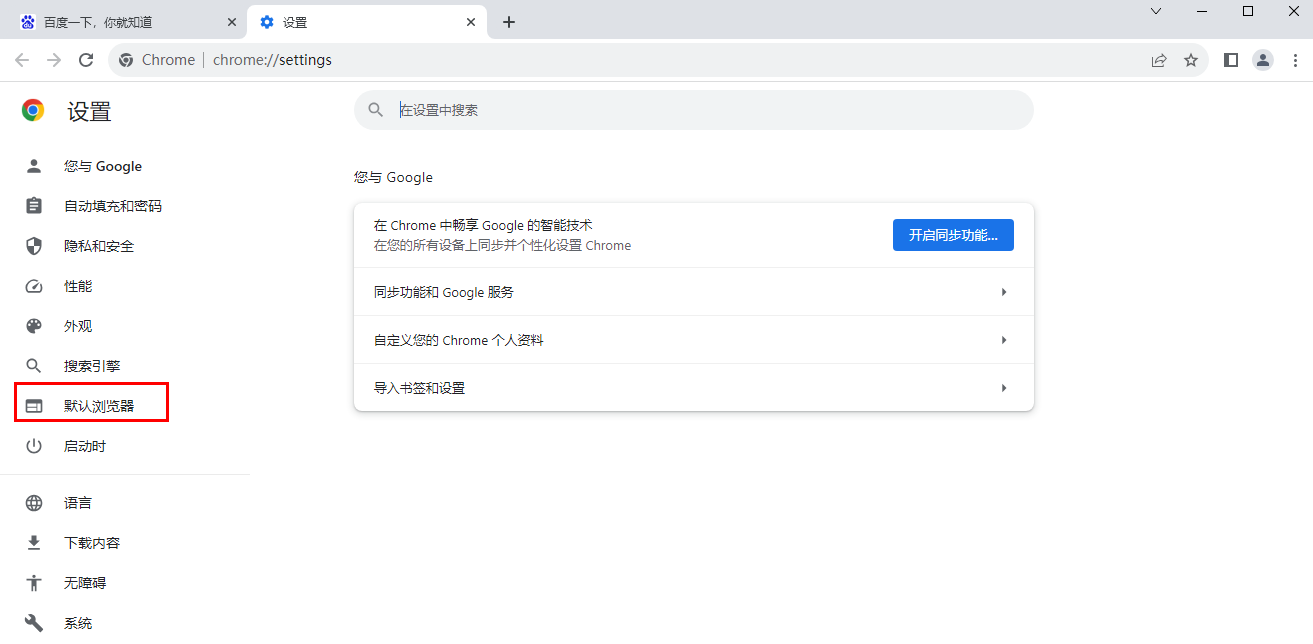Viewport: 1313px width, 644px height.
Task: Click the 设置 page title
Action: point(90,111)
